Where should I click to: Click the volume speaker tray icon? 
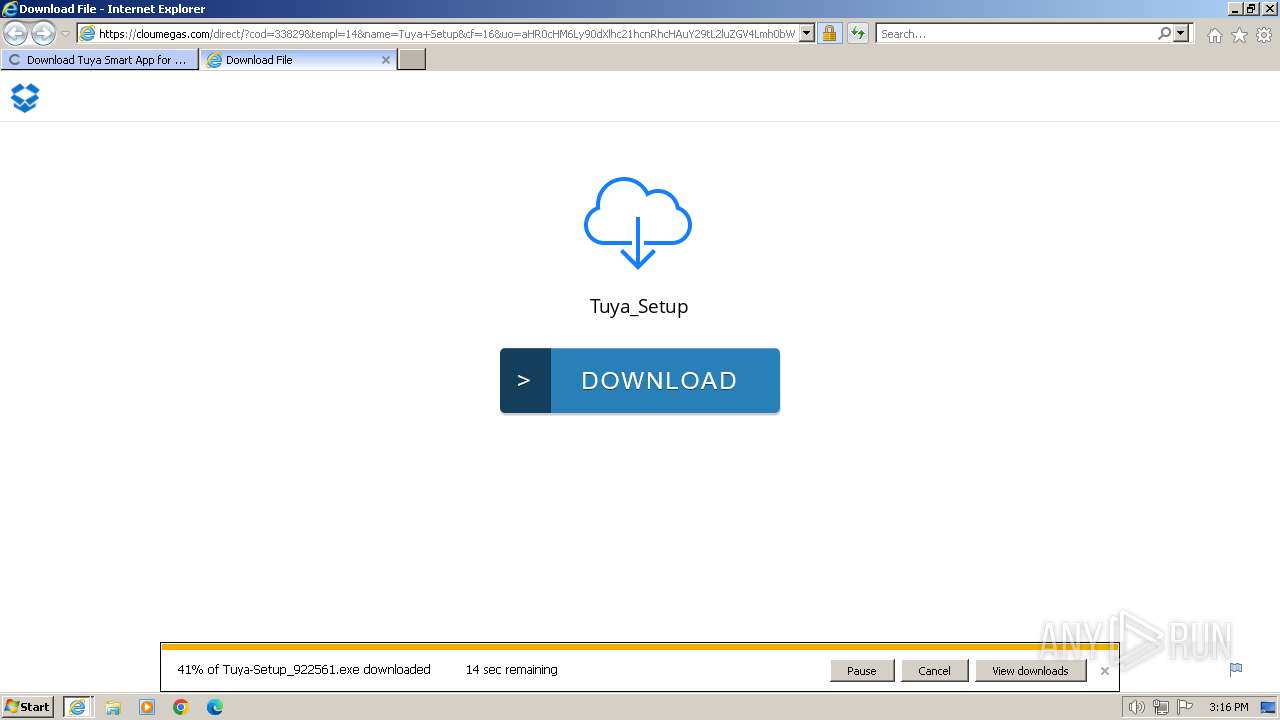[x=1137, y=707]
